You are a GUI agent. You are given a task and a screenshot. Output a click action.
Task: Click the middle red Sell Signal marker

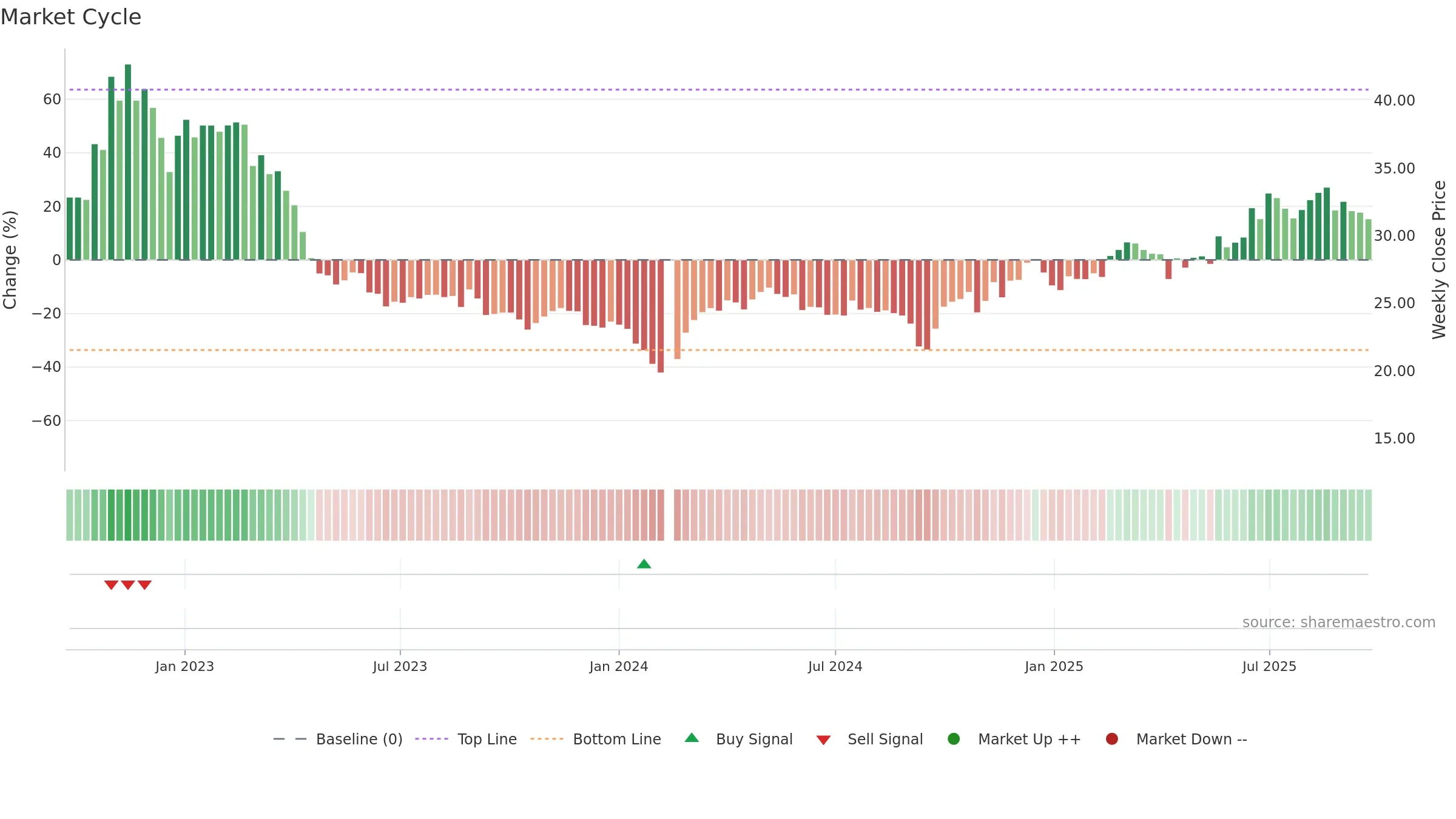(x=128, y=585)
